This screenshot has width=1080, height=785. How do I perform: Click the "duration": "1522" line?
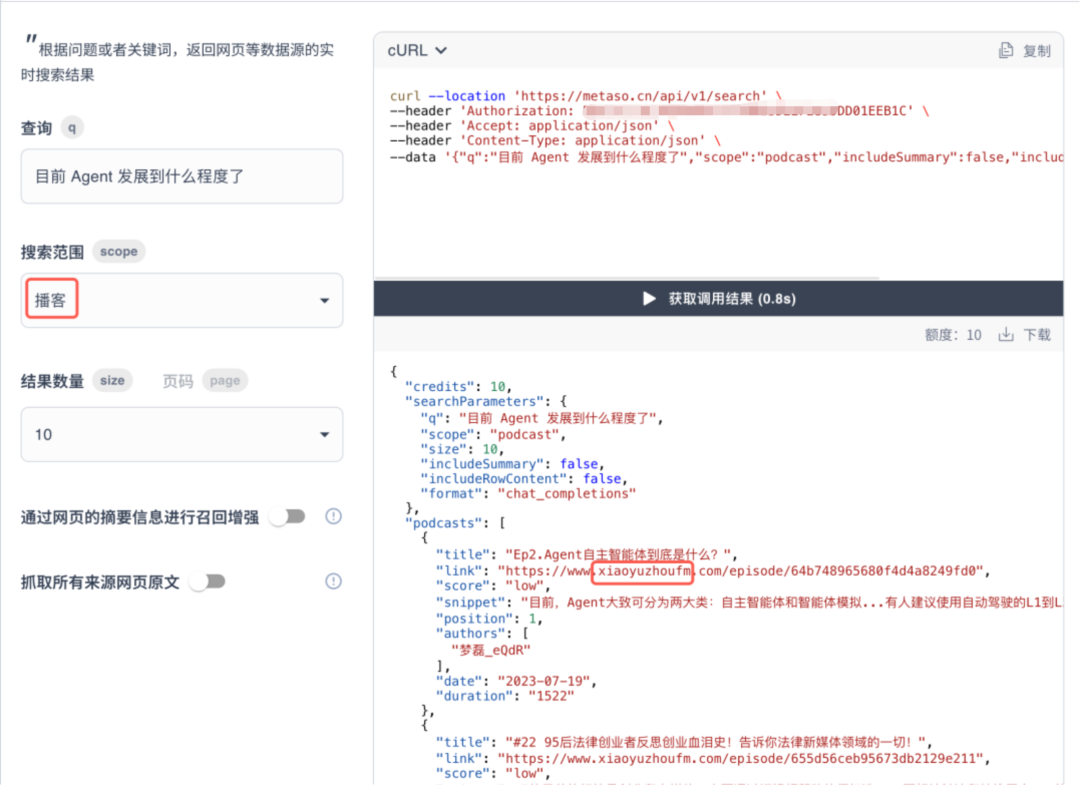[505, 696]
